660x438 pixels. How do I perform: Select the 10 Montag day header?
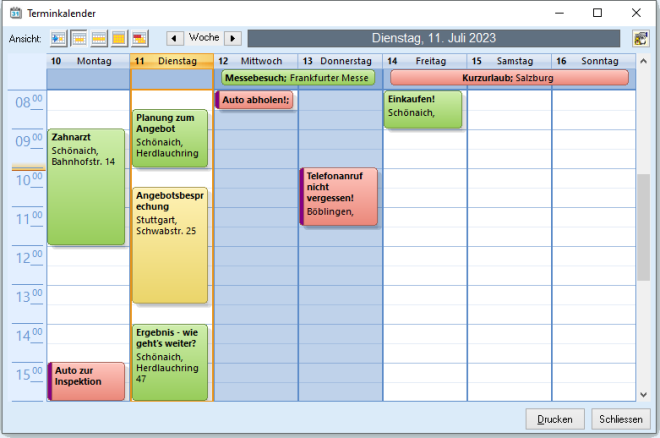pos(87,61)
